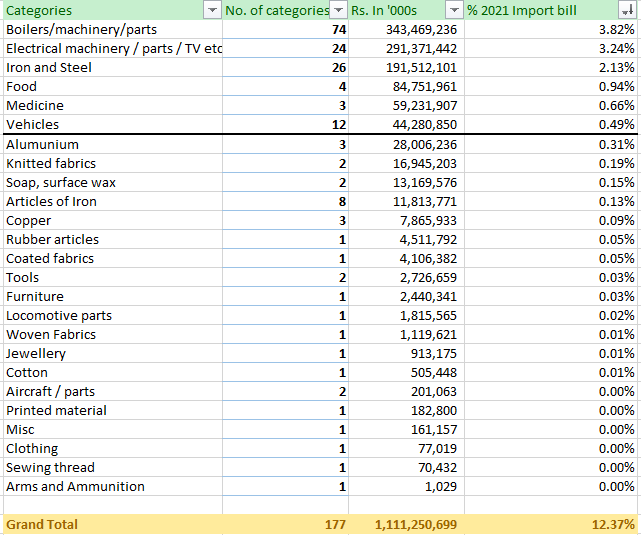Screen dimensions: 641x535
Task: Select the value 28,006,236
Action: coord(406,144)
